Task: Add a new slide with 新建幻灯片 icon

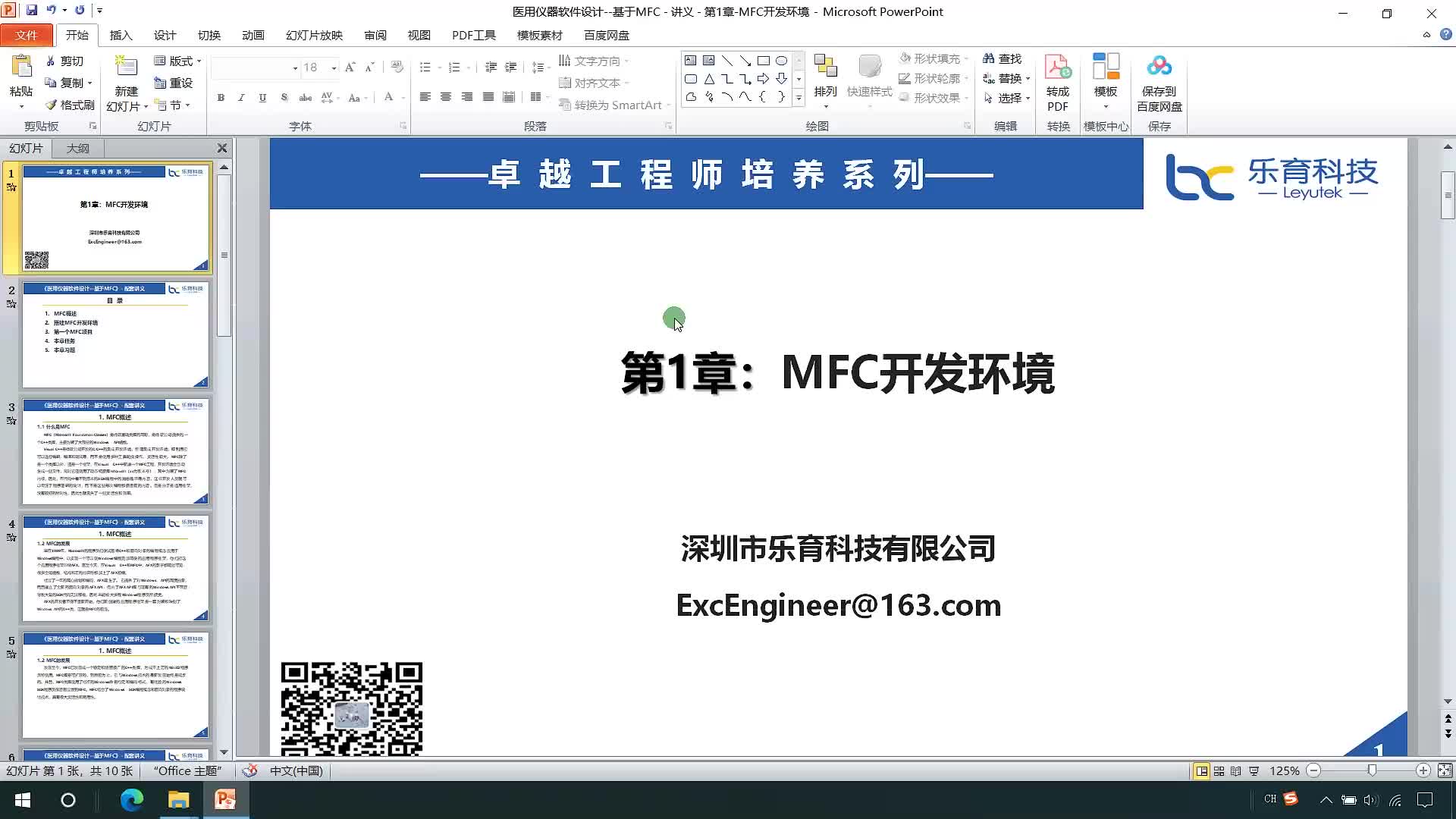Action: 126,67
